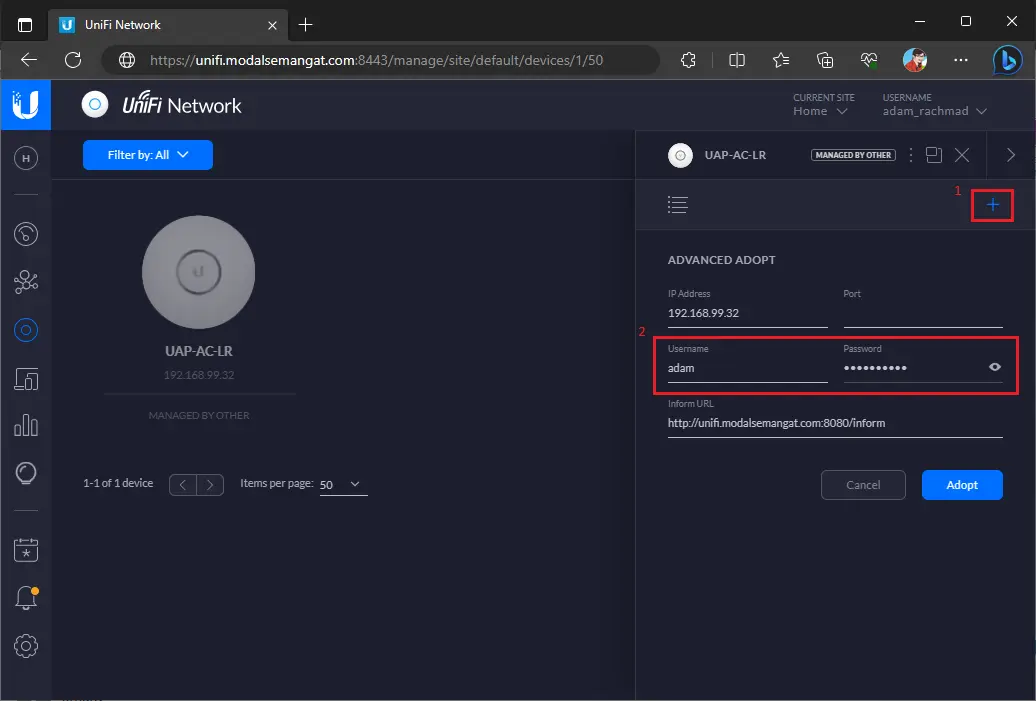Image resolution: width=1036 pixels, height=701 pixels.
Task: Open the Settings gear icon
Action: pyautogui.click(x=26, y=646)
